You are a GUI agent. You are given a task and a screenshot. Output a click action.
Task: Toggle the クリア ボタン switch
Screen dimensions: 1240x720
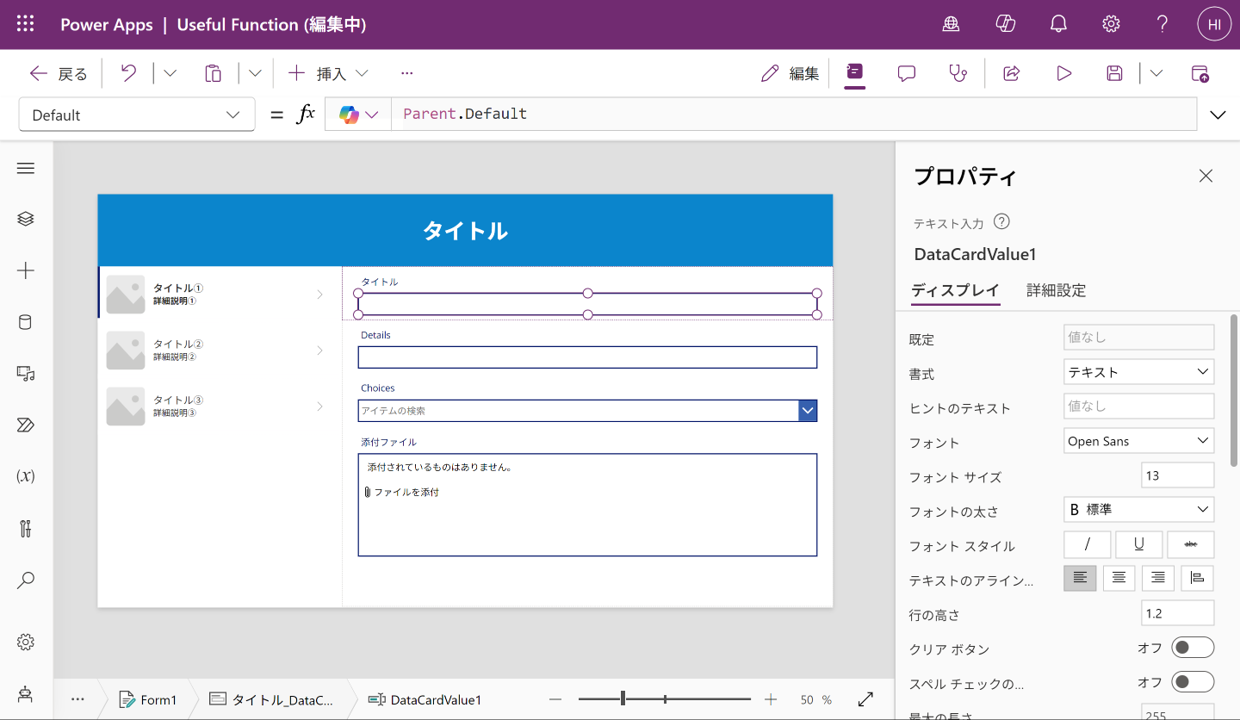click(1192, 647)
